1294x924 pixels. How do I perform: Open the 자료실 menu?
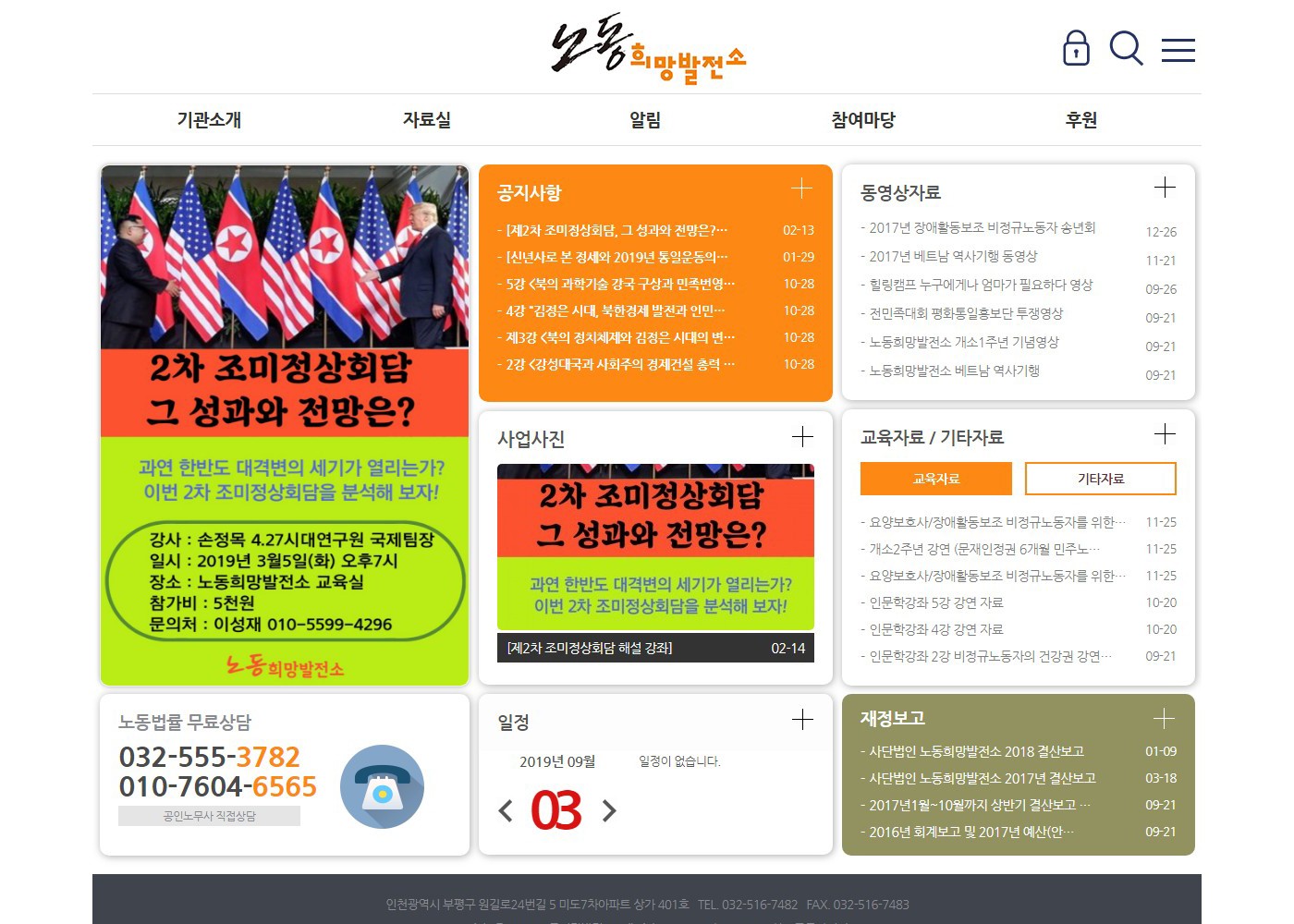(x=427, y=119)
